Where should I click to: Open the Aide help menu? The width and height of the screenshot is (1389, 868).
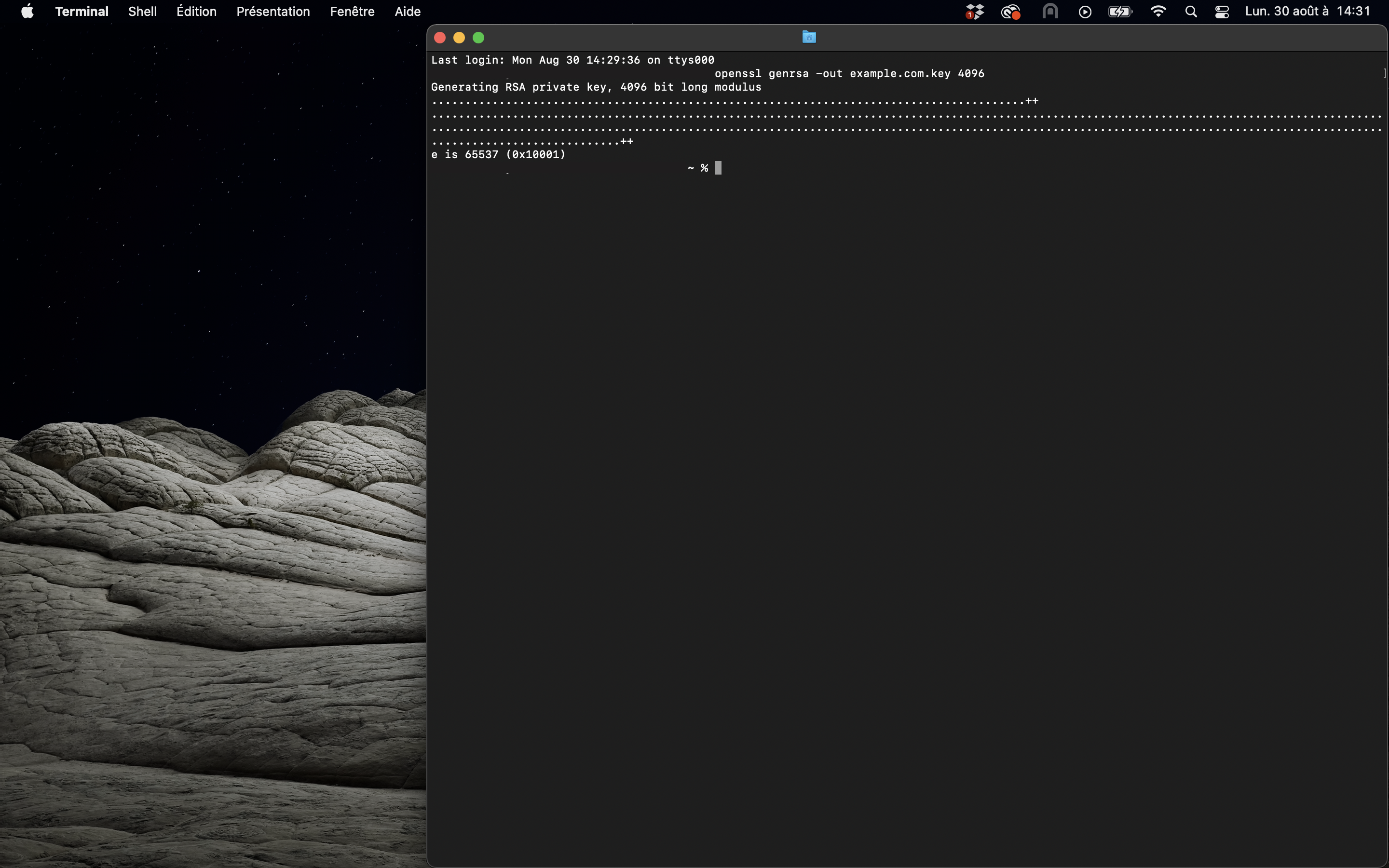408,12
